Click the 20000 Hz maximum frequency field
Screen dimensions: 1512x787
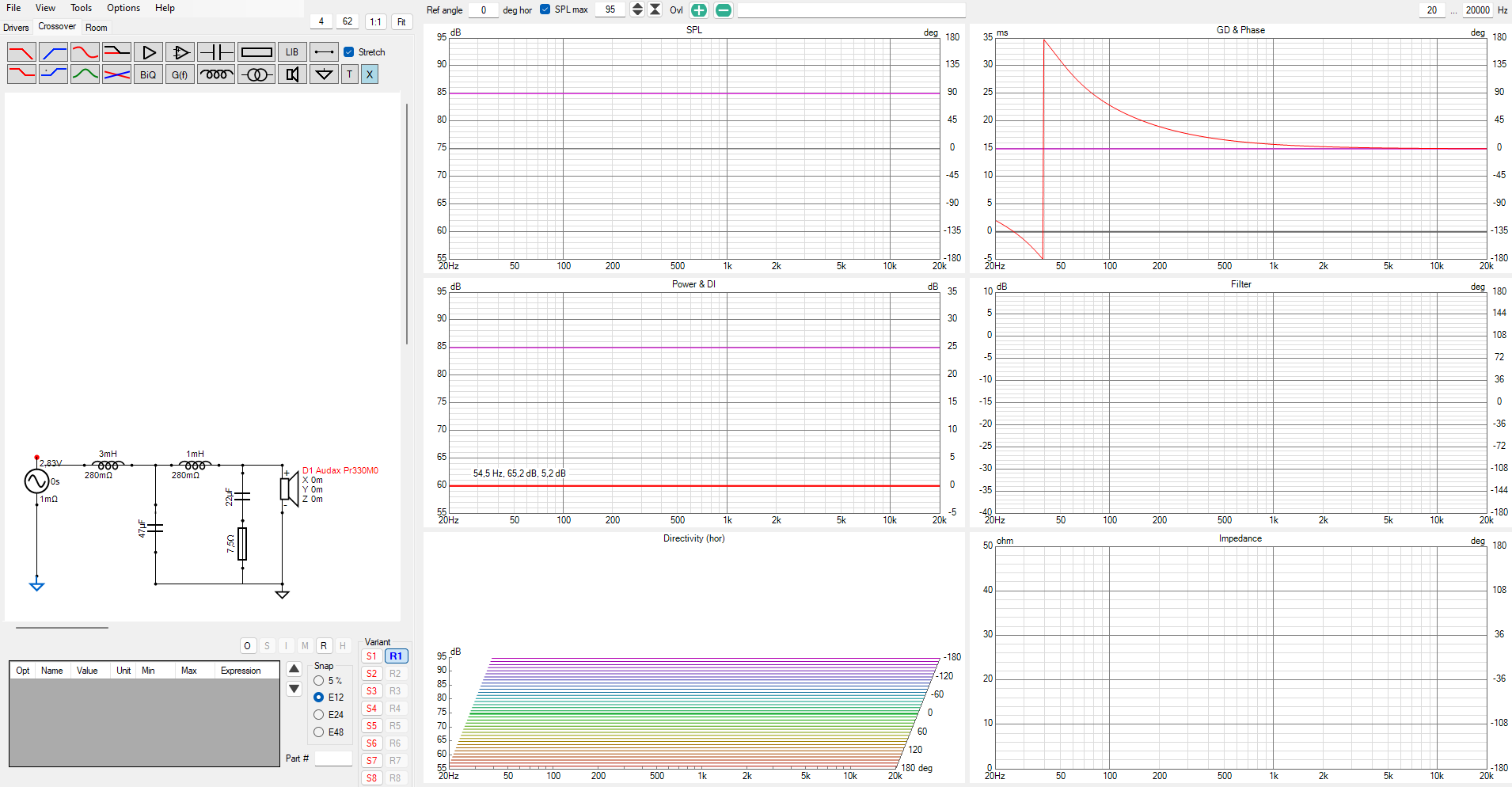point(1477,10)
